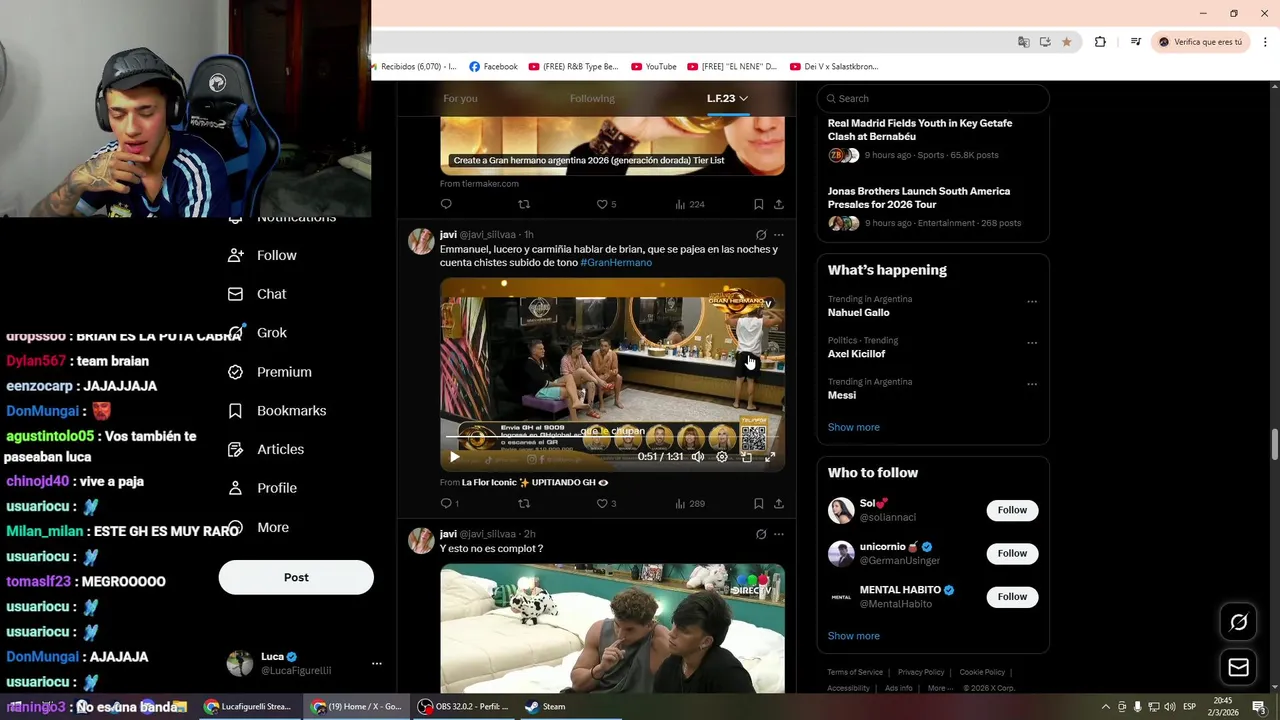Screen dimensions: 1280x720
Task: Open La Flor Iconic source link
Action: [535, 482]
